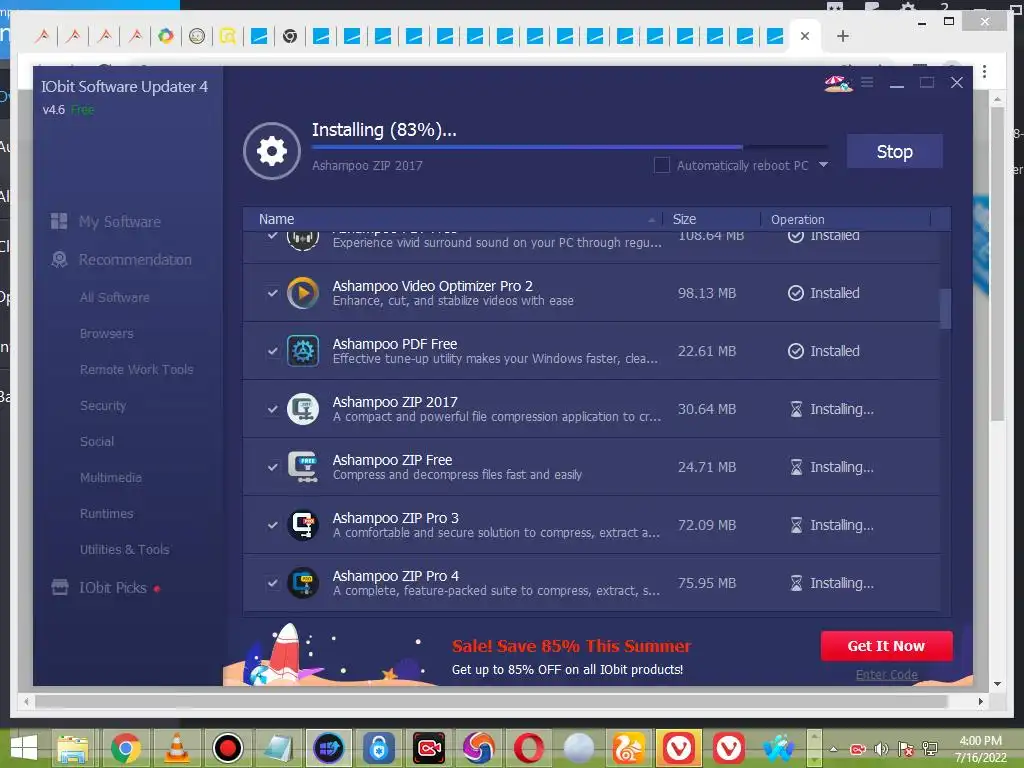The height and width of the screenshot is (768, 1024).
Task: Sort list by Name column header
Action: 453,219
